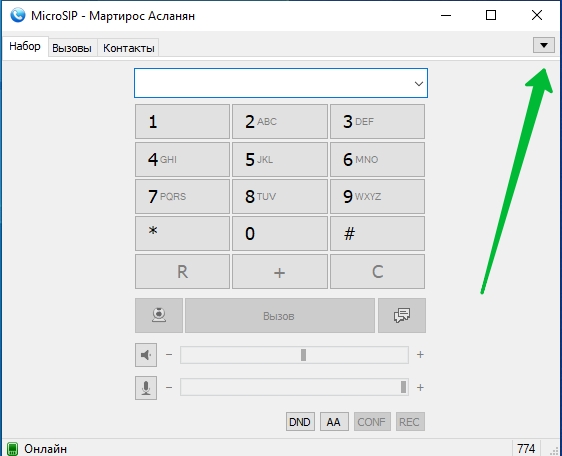Open the main menu dropdown arrow
The height and width of the screenshot is (456, 562).
coord(544,45)
